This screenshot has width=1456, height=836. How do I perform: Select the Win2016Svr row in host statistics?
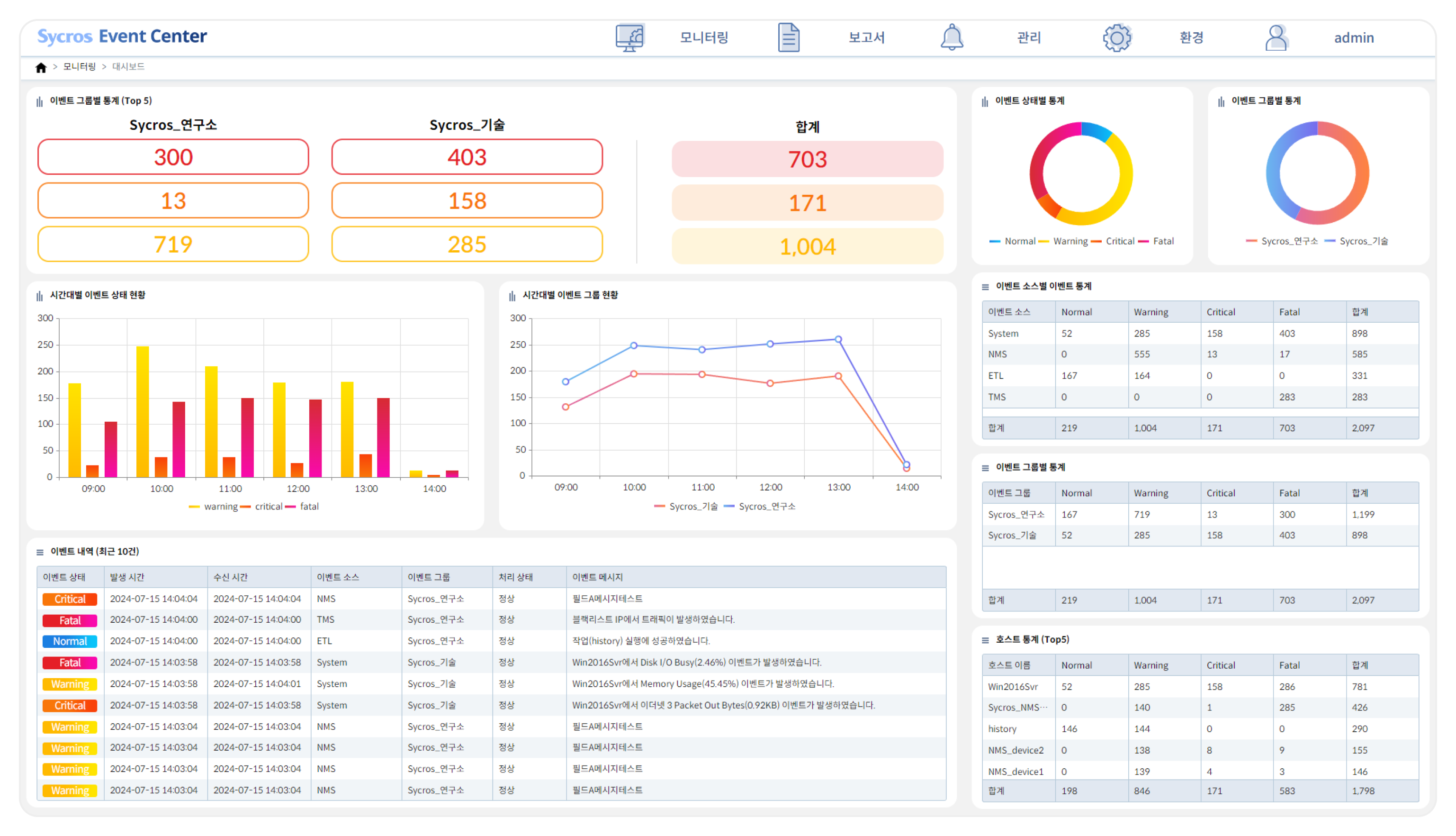1013,687
